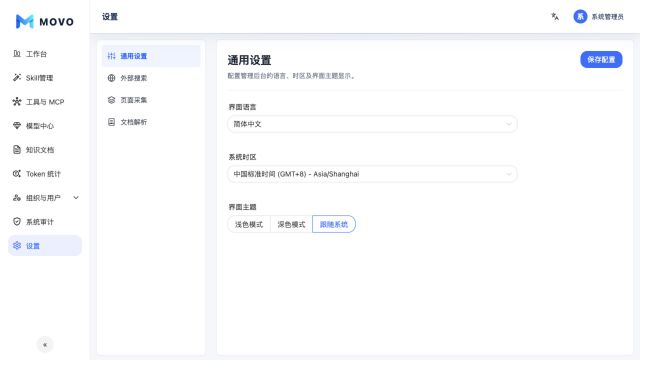Go to 知识文档 in the sidebar
This screenshot has height=378, width=658.
click(x=45, y=150)
